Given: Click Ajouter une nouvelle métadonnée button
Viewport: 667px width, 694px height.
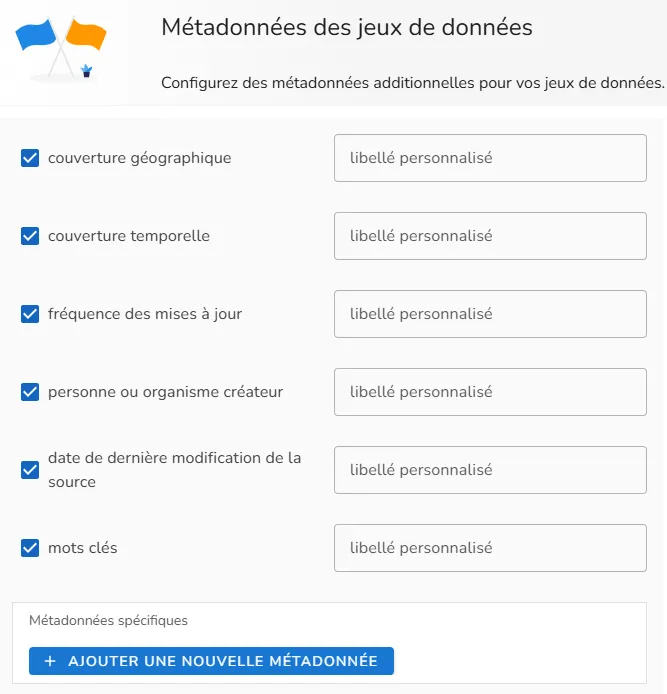Looking at the screenshot, I should point(211,661).
